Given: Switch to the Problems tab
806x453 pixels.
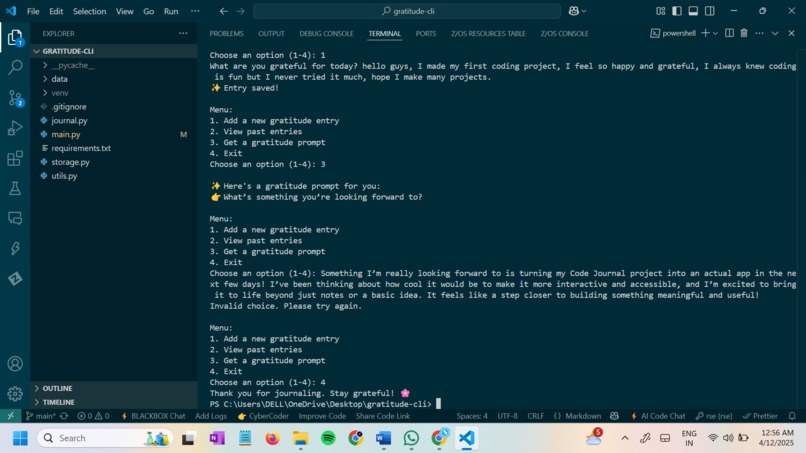Looking at the screenshot, I should pos(226,33).
